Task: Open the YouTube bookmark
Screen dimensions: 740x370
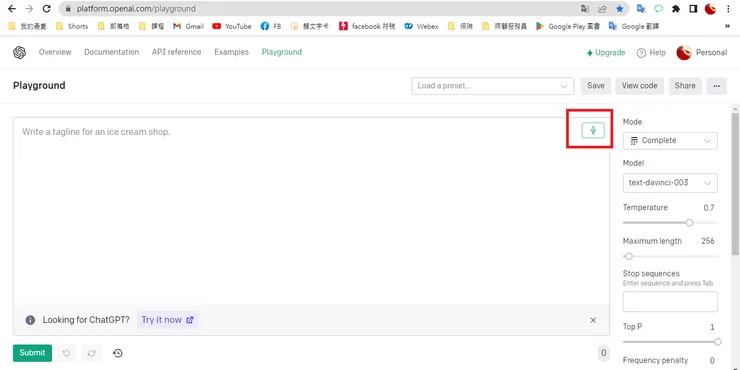Action: pyautogui.click(x=232, y=26)
